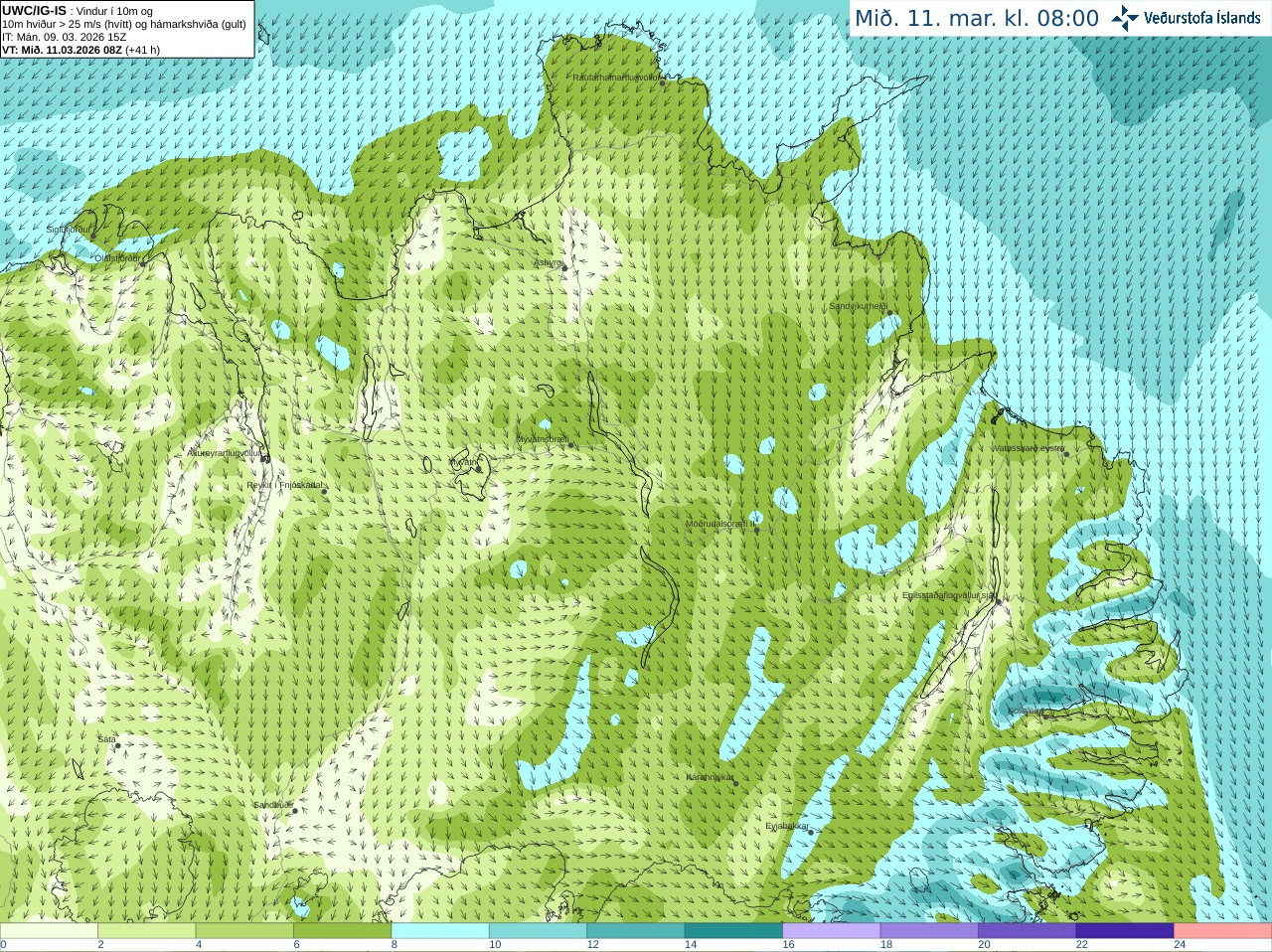Click the Ásbyrgi station dot
1272x952 pixels.
point(564,267)
